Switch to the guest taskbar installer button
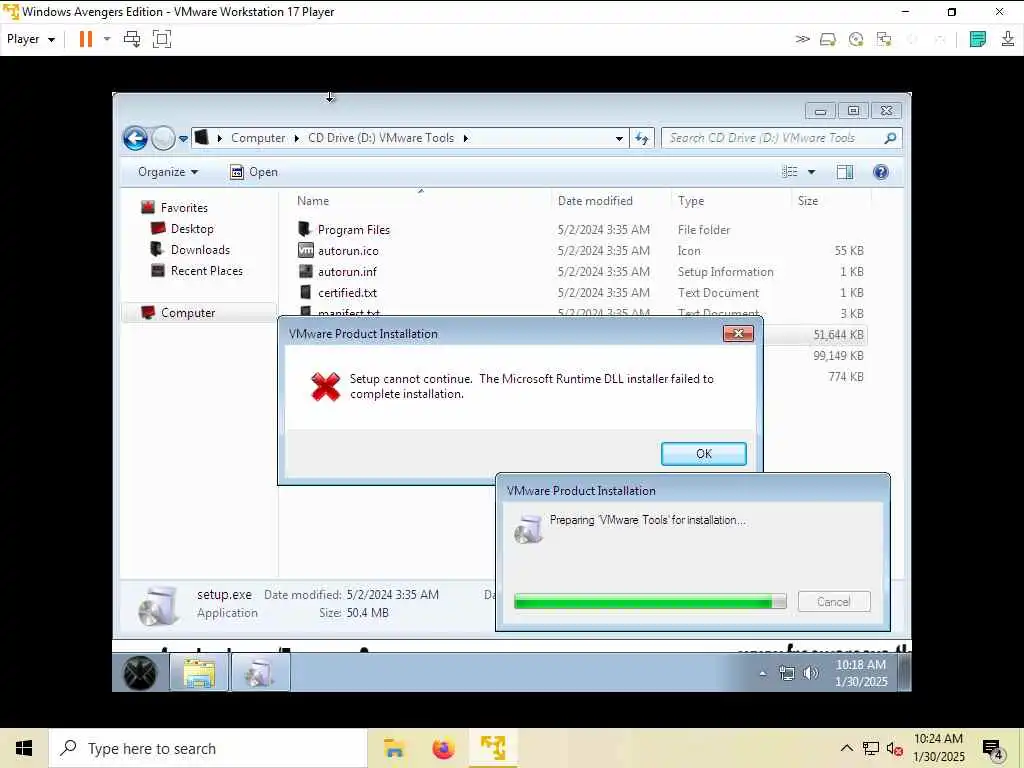 [260, 673]
